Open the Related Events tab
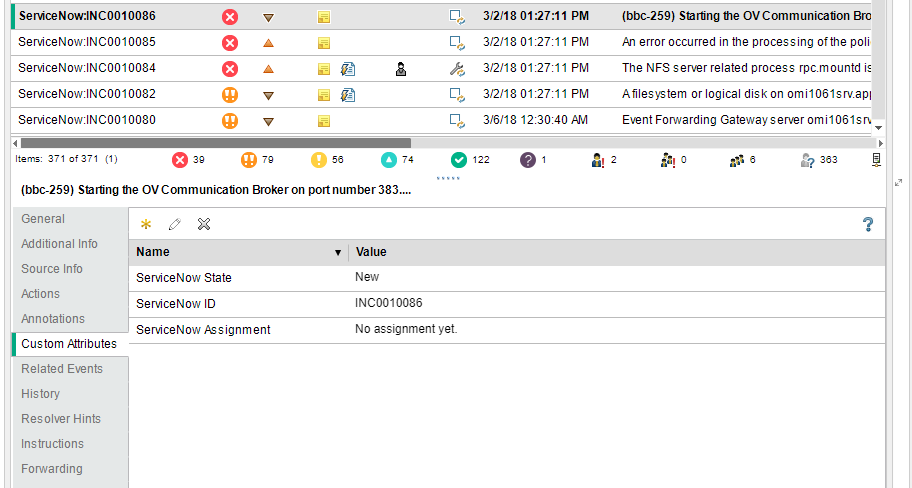The height and width of the screenshot is (488, 912). point(62,369)
